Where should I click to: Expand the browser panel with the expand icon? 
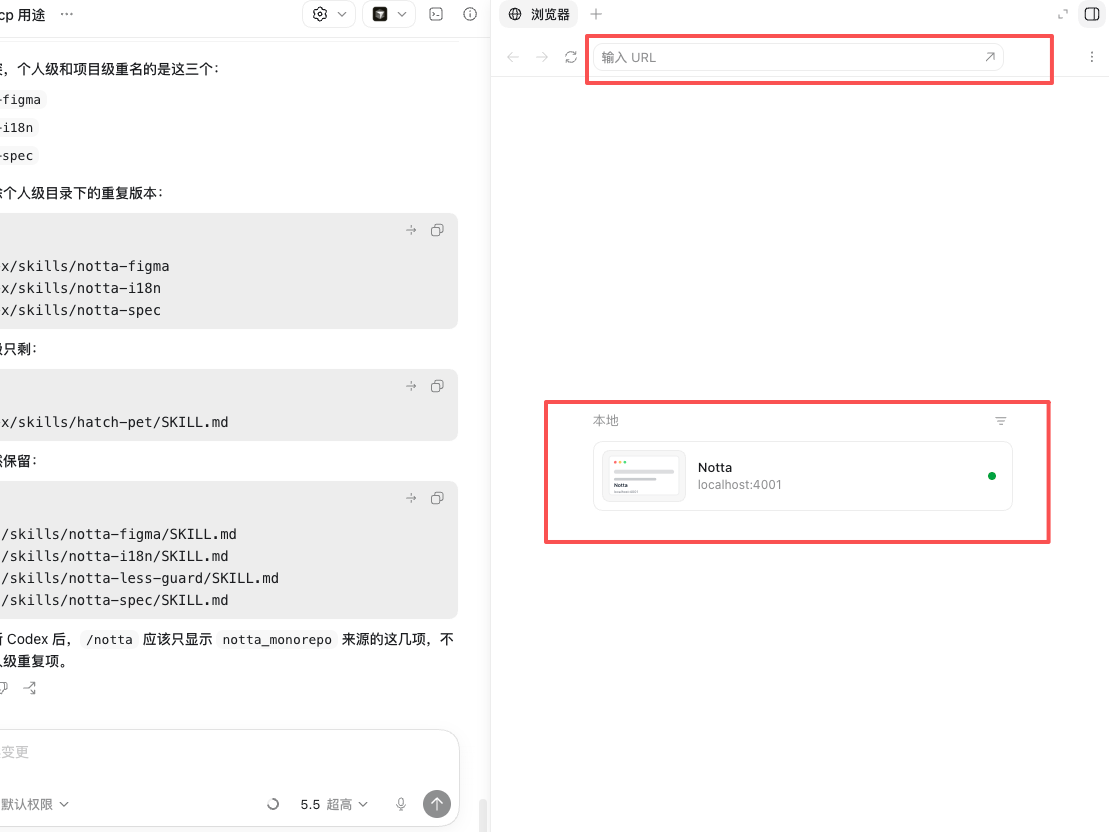(1062, 14)
